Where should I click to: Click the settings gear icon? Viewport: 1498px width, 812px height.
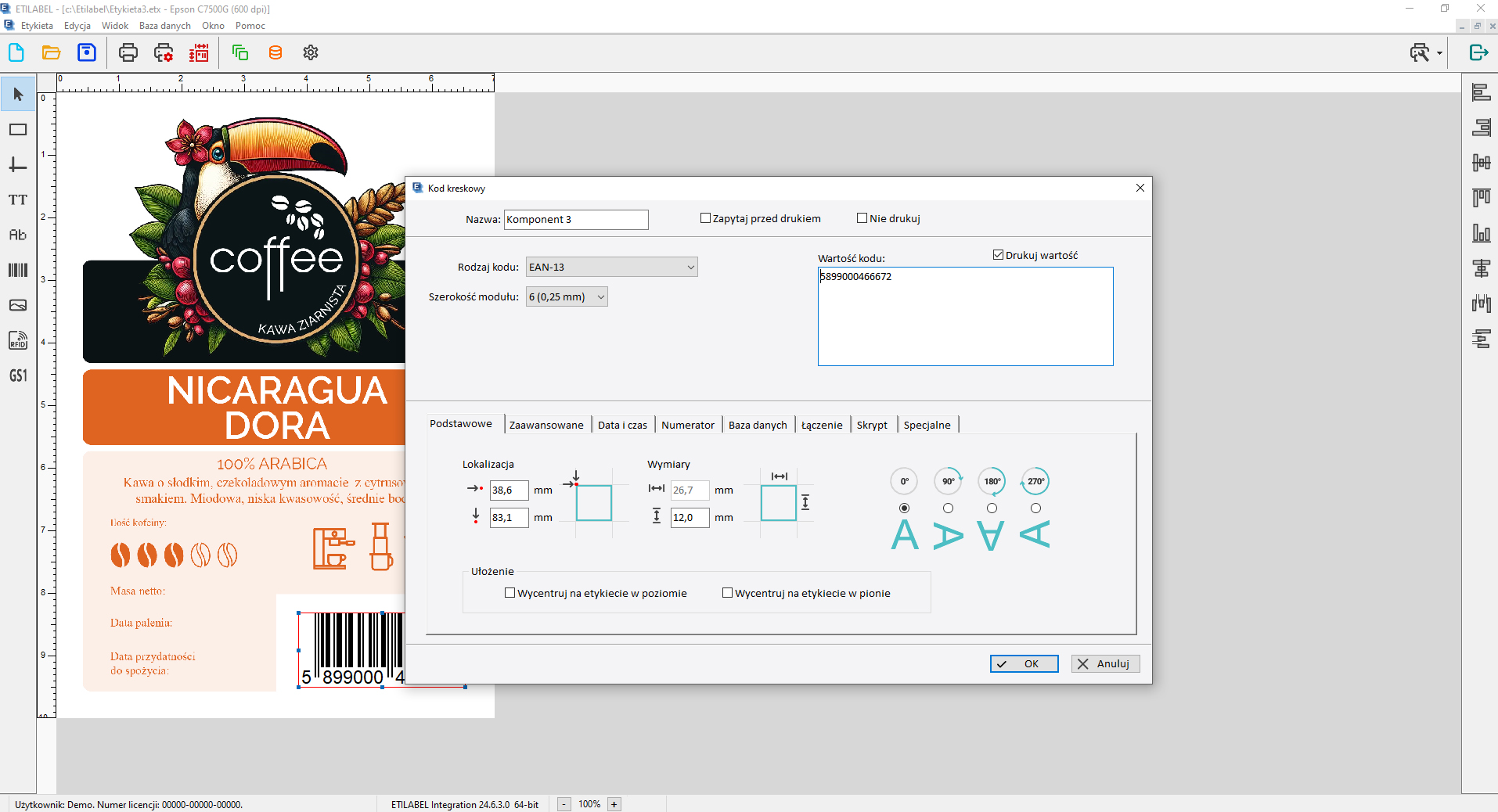click(311, 52)
